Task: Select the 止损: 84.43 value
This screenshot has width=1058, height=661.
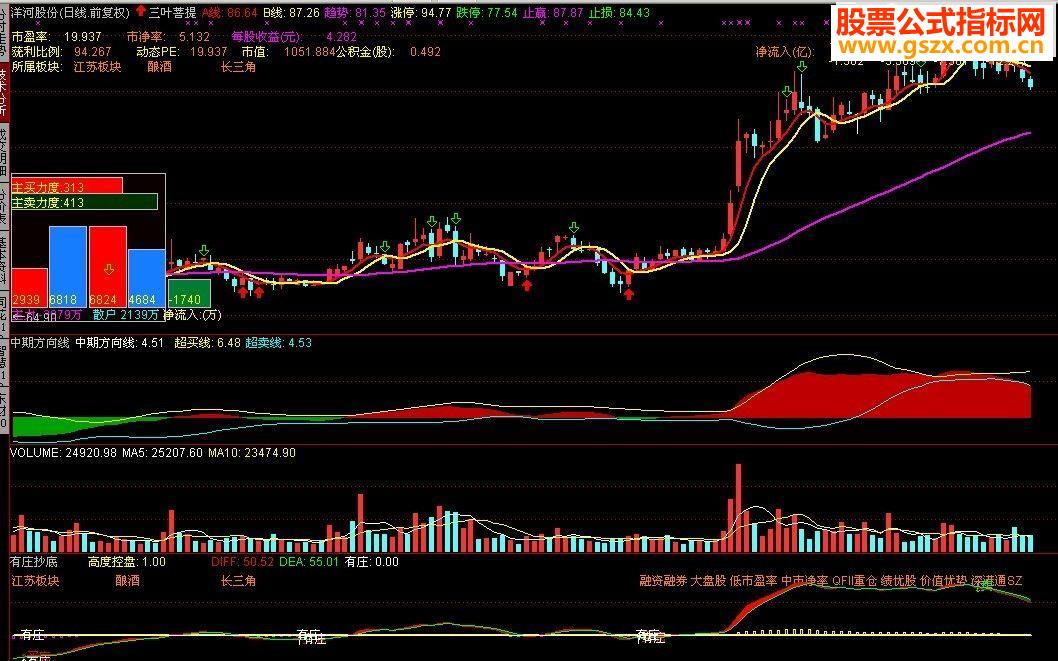Action: pos(619,12)
